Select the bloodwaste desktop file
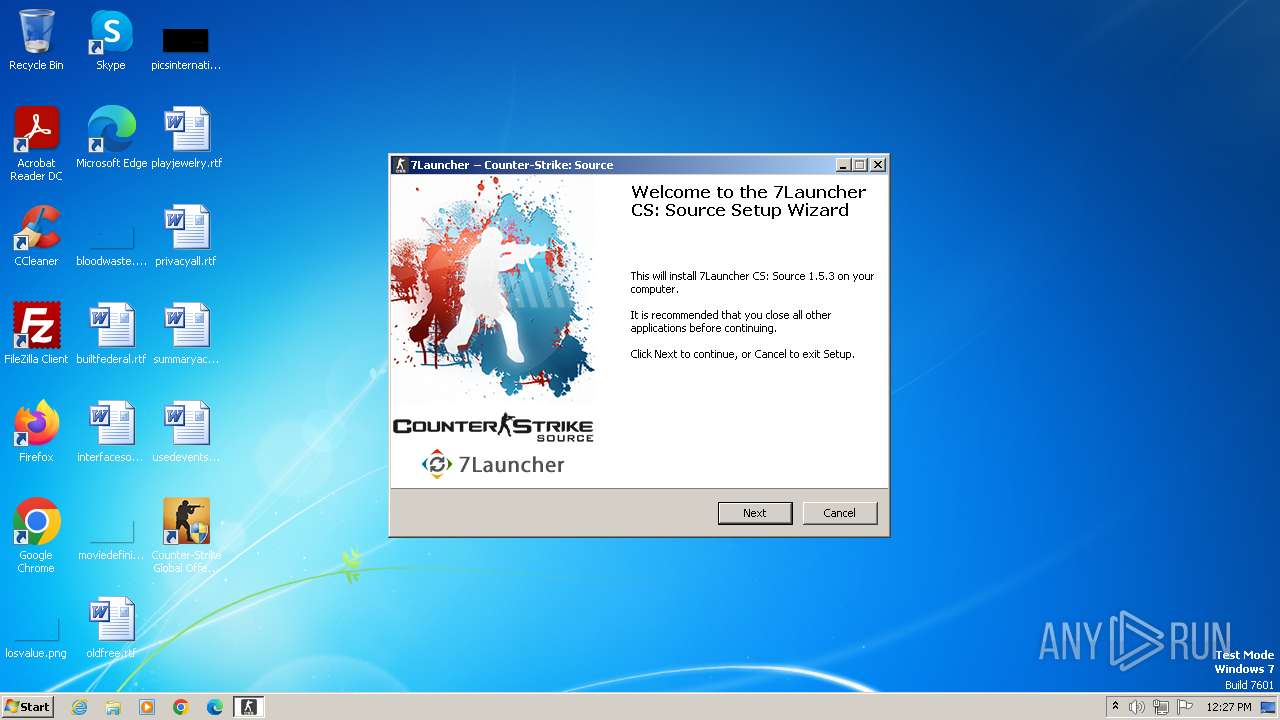The image size is (1280, 720). [x=111, y=246]
